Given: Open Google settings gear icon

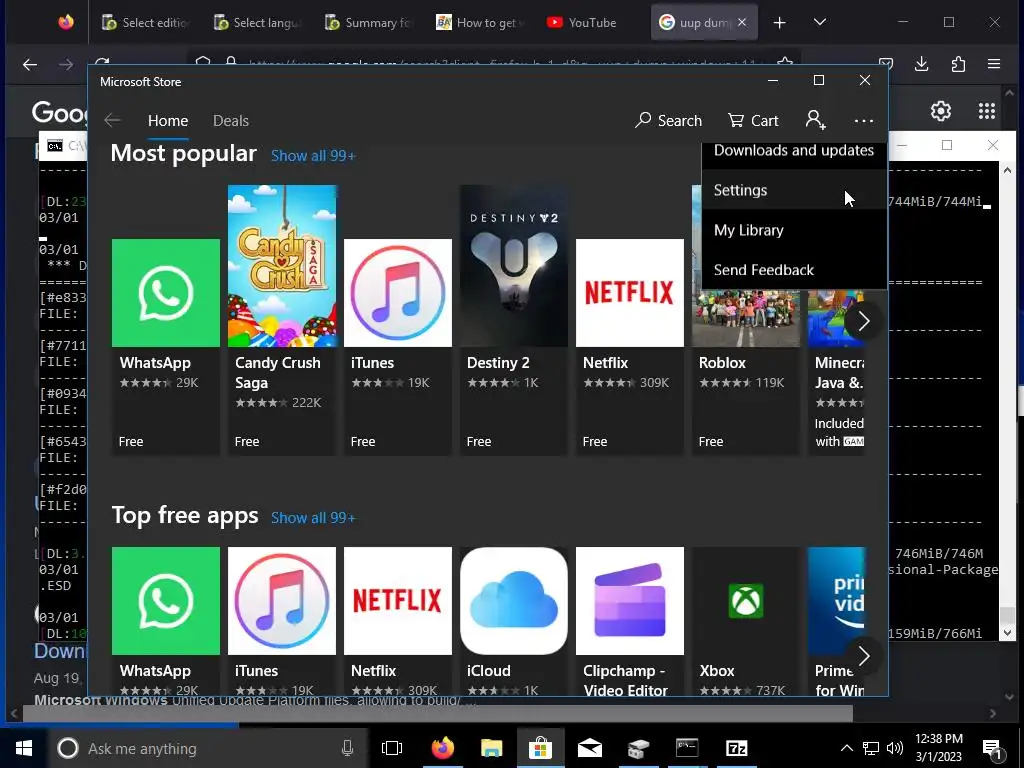Looking at the screenshot, I should coord(940,111).
